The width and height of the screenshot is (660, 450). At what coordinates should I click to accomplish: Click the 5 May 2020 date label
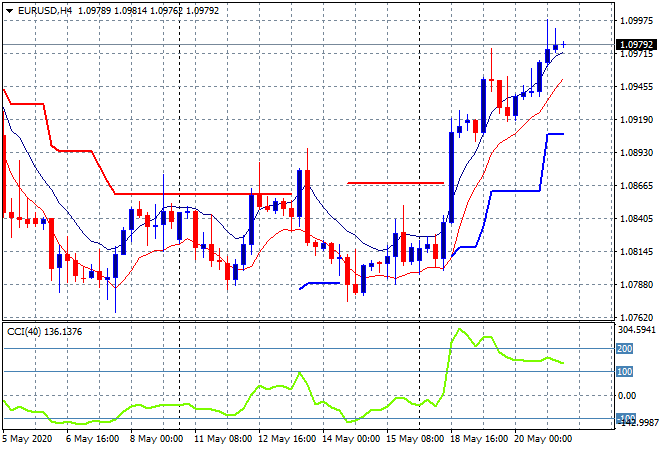click(27, 439)
